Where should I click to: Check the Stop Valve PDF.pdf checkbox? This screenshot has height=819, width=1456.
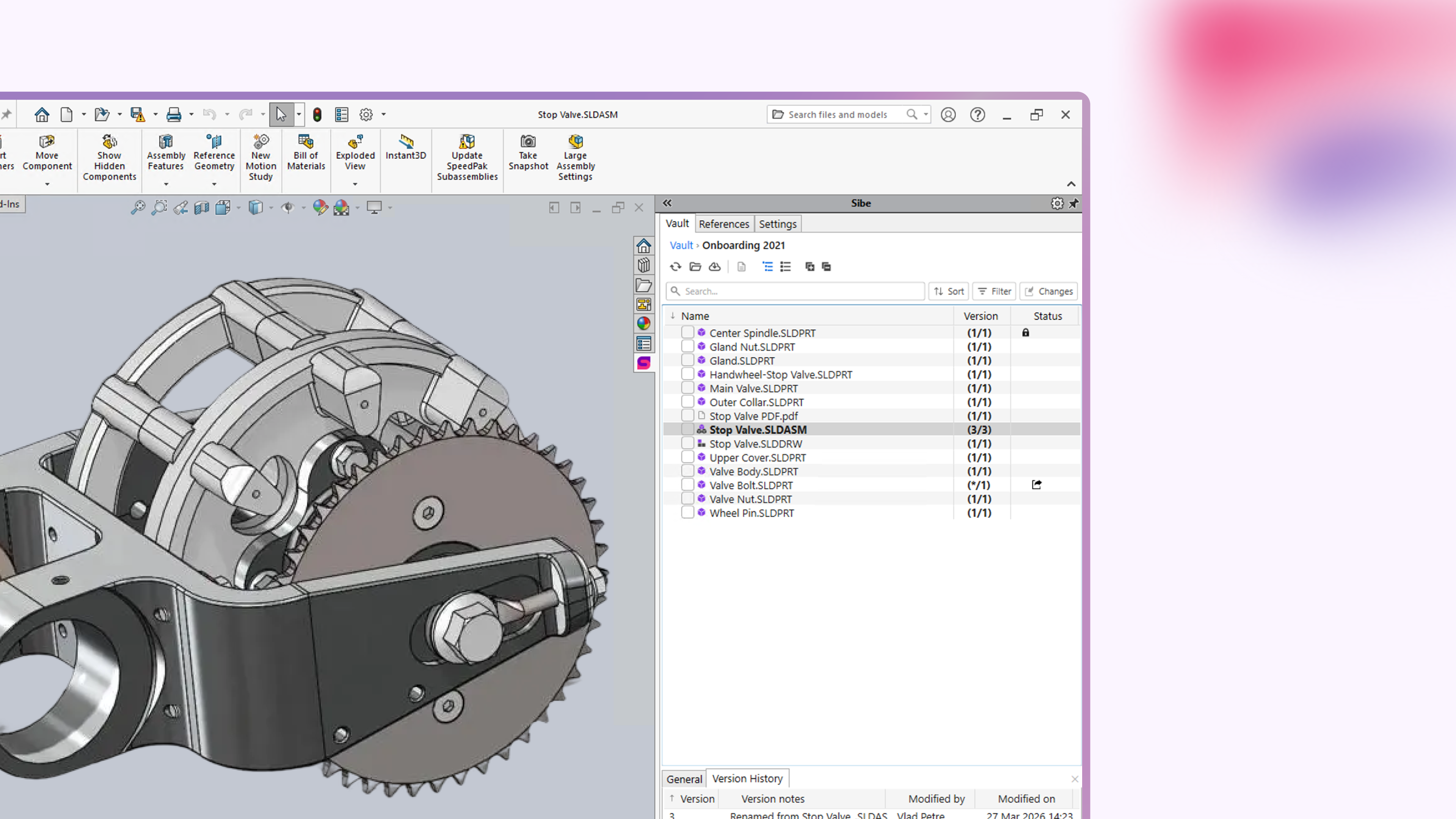(687, 416)
